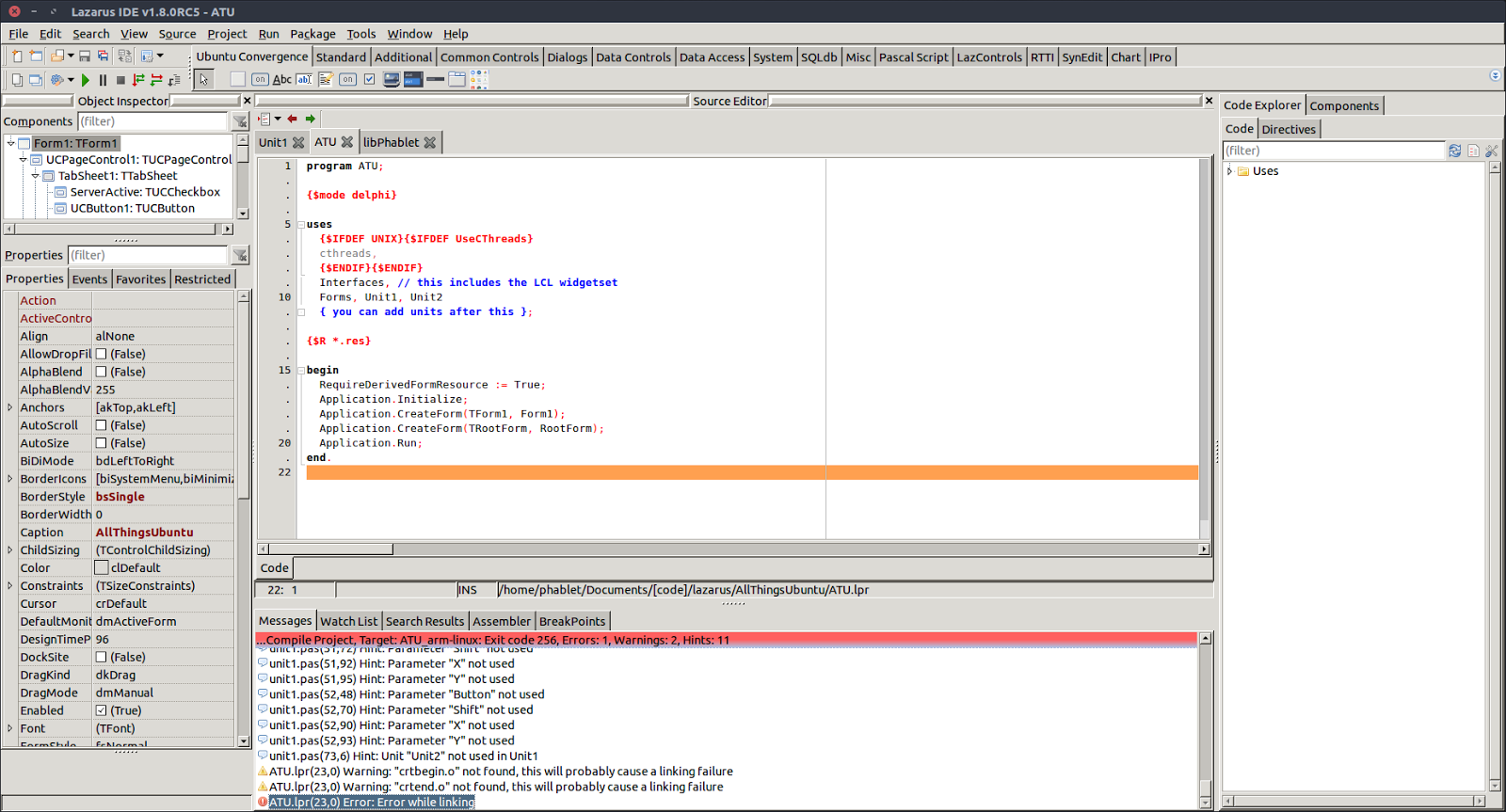1506x812 pixels.
Task: Click the Open file toolbar icon
Action: (x=56, y=56)
